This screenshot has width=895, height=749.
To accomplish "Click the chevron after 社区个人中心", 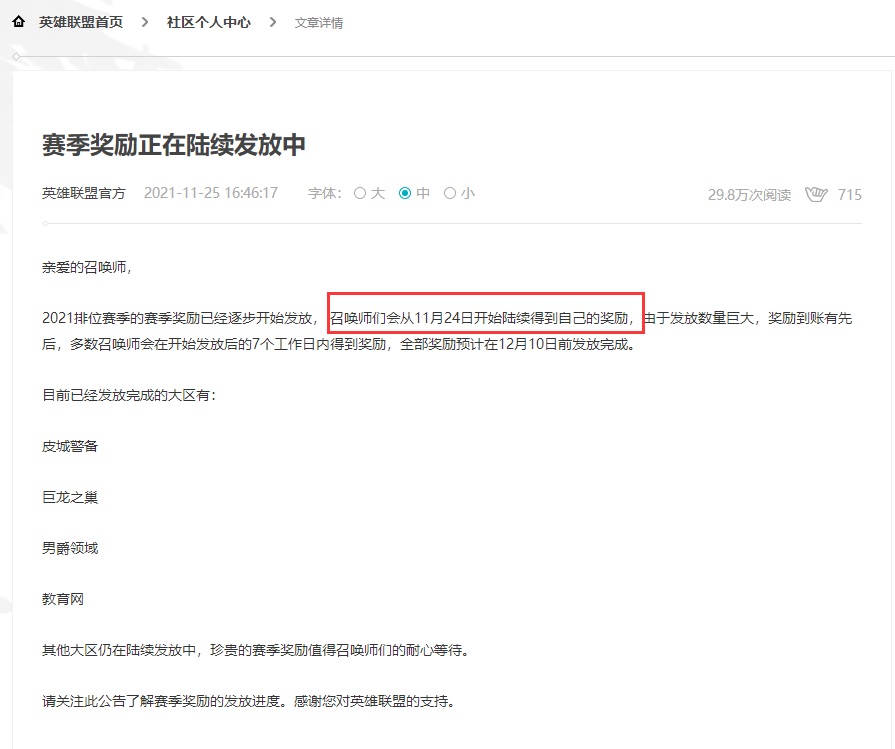I will tap(272, 22).
